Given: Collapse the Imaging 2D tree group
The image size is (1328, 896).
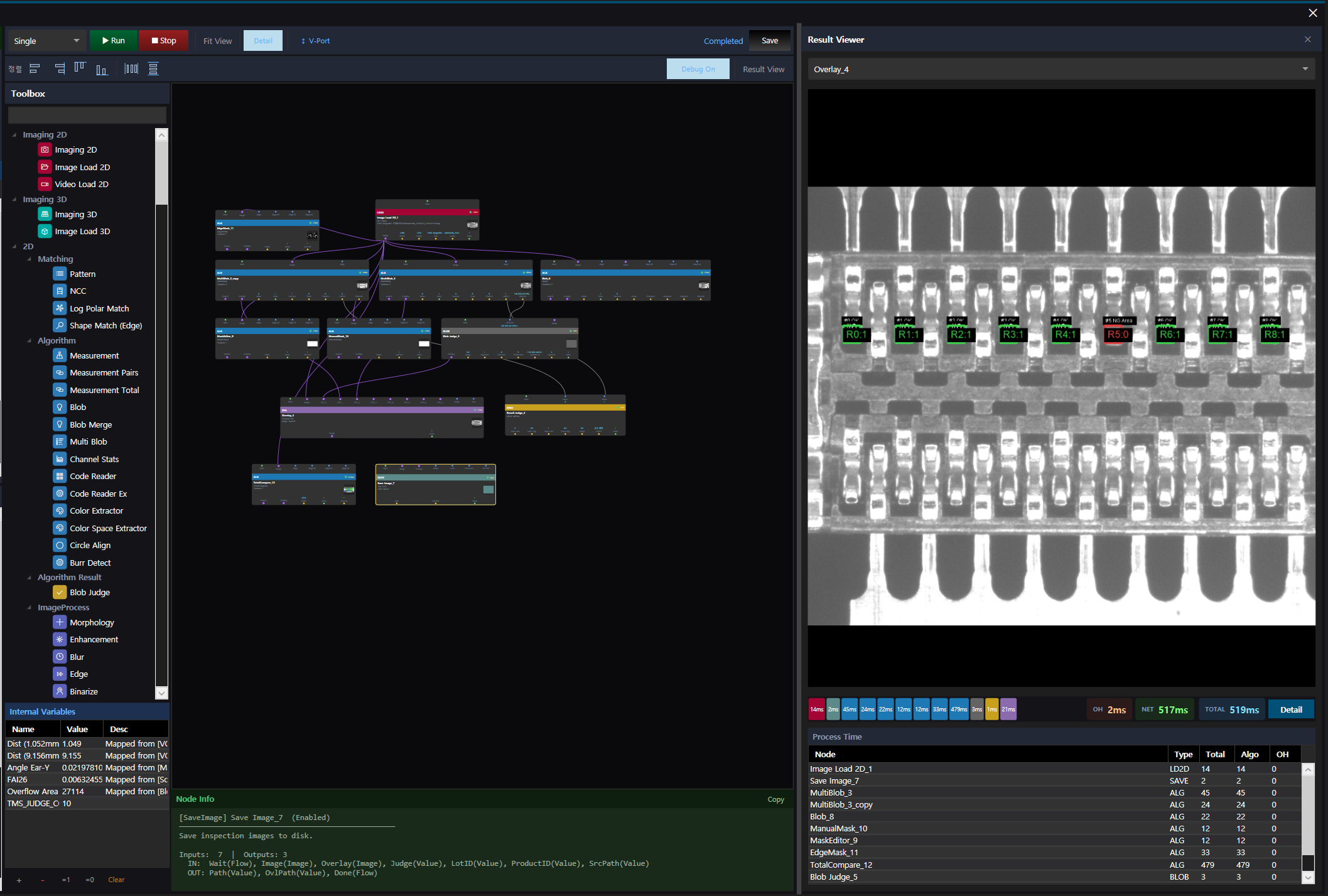Looking at the screenshot, I should (14, 134).
